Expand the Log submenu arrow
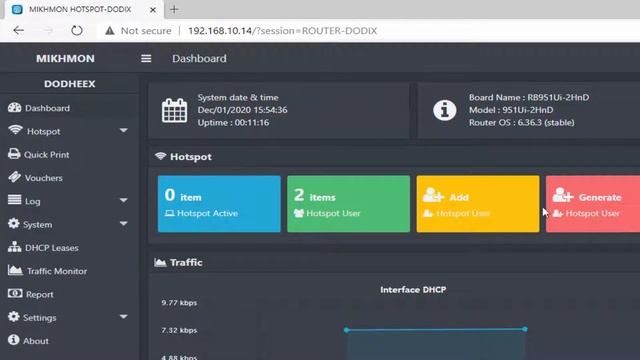Screen dimensions: 640x360 [x=124, y=200]
